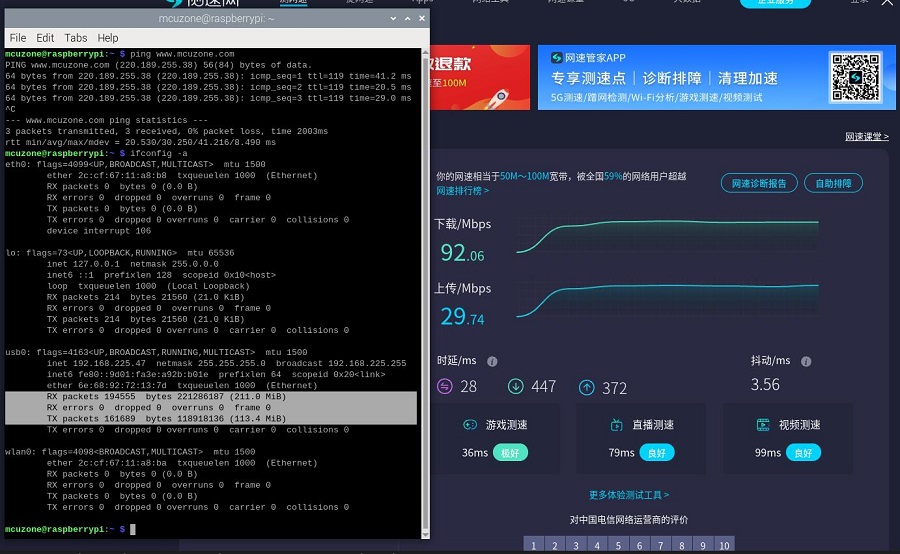This screenshot has height=554, width=900.
Task: Click the wlan0 interface flags line
Action: point(130,452)
